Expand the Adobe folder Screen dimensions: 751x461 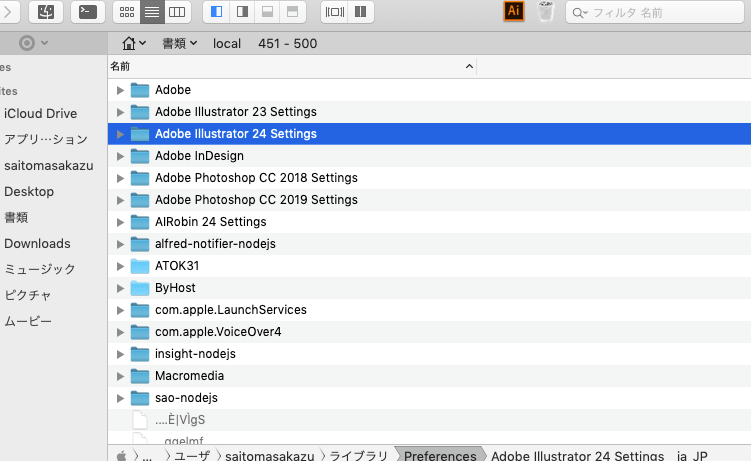click(120, 90)
